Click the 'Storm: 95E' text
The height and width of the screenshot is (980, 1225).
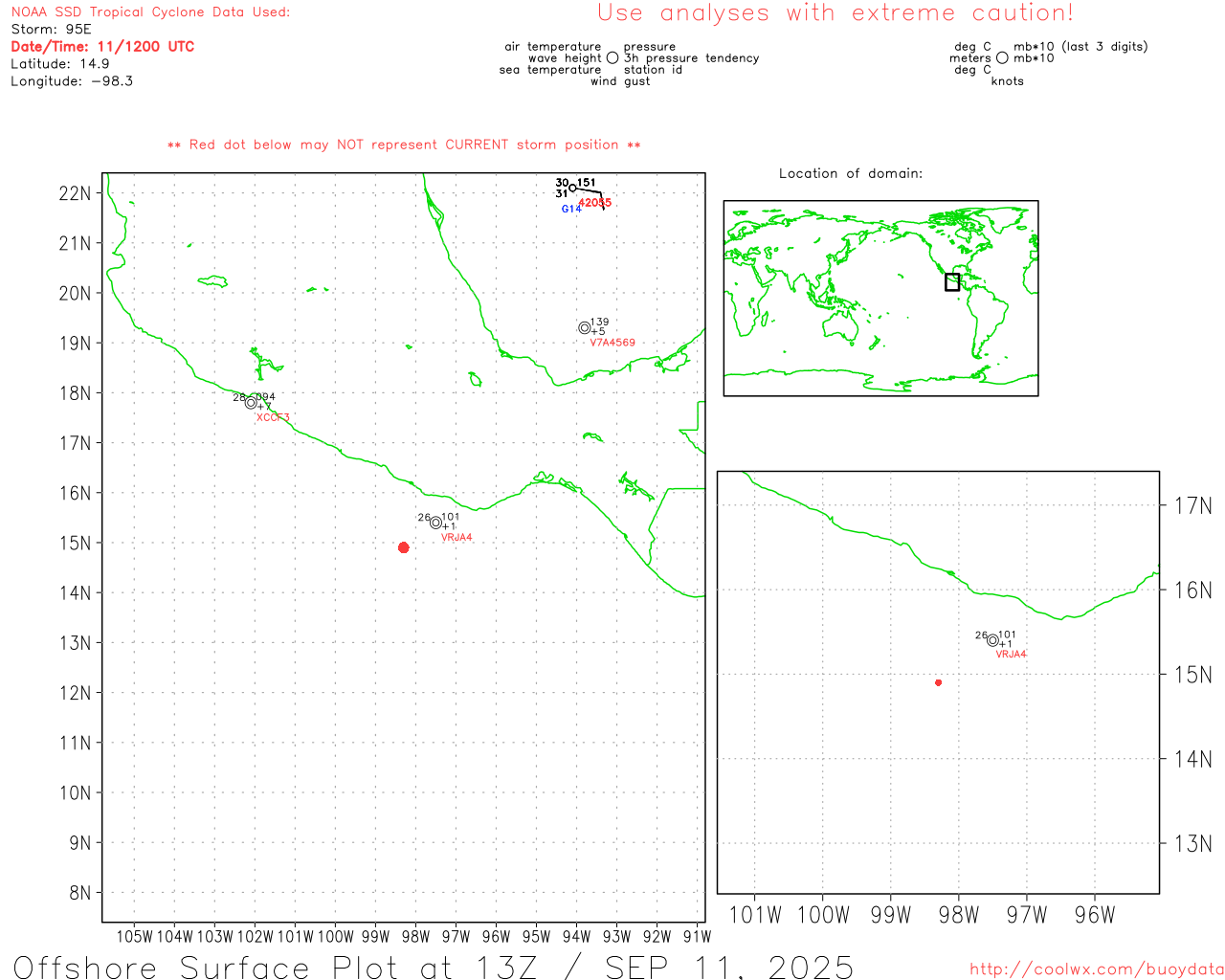pos(51,30)
